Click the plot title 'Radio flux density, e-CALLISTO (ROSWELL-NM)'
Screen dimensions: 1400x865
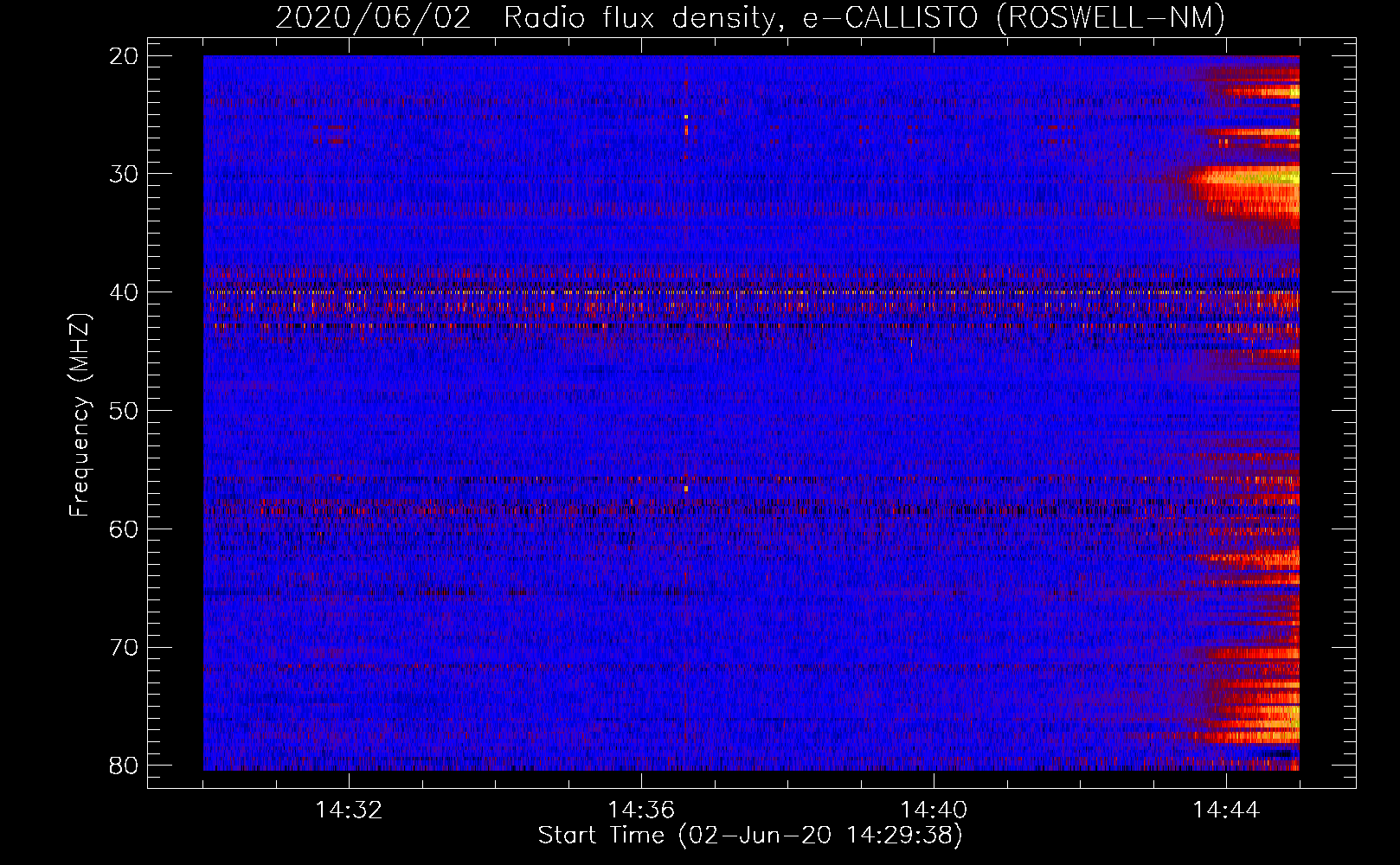(x=864, y=17)
